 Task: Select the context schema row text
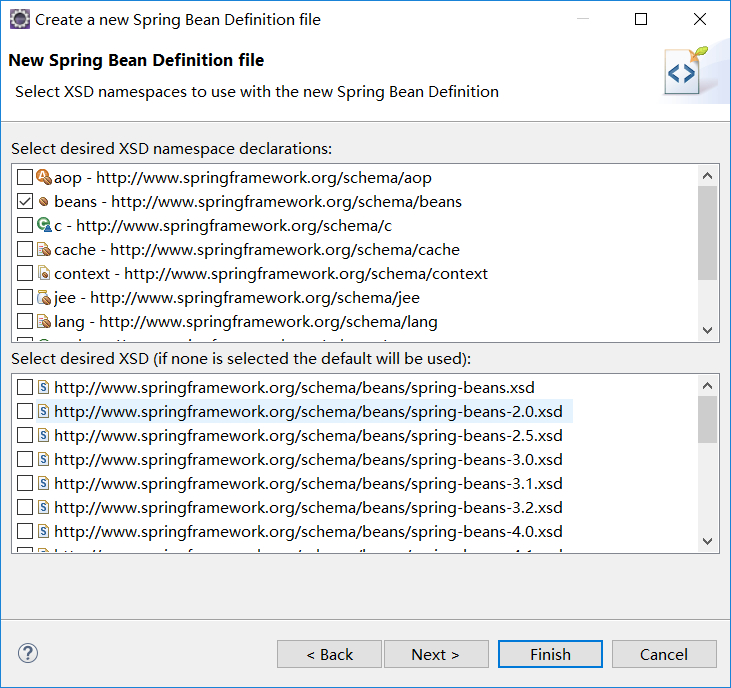[271, 274]
